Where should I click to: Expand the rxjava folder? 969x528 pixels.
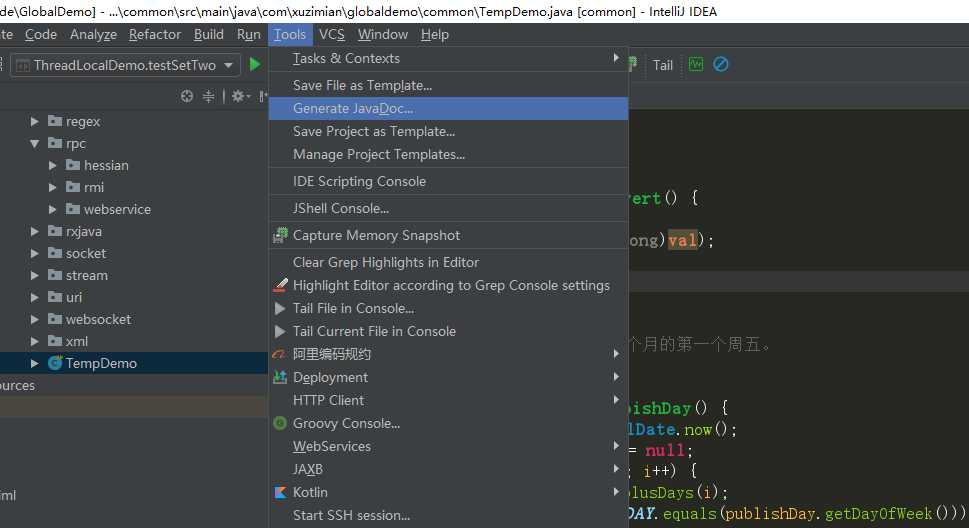35,231
